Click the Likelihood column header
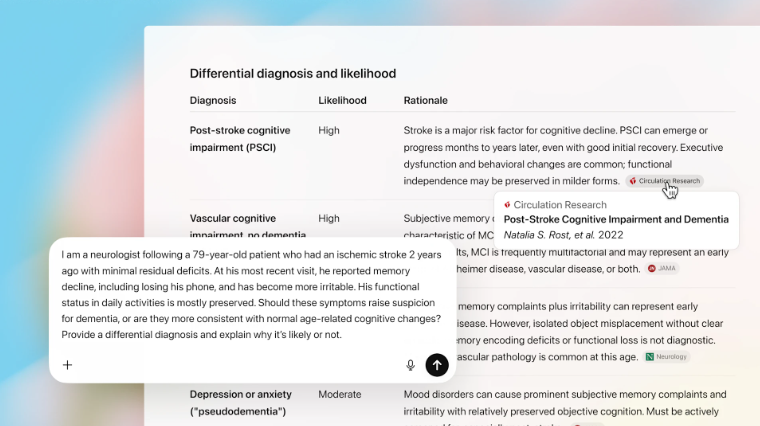Screen dimensions: 760x426 click(342, 101)
